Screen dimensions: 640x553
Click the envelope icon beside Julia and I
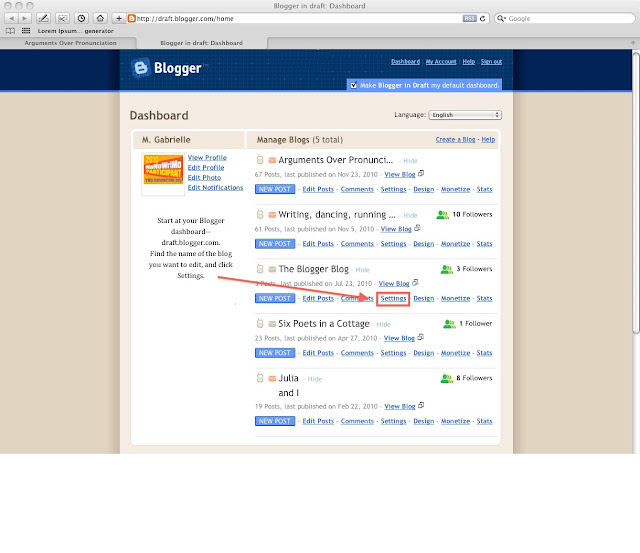(x=272, y=379)
